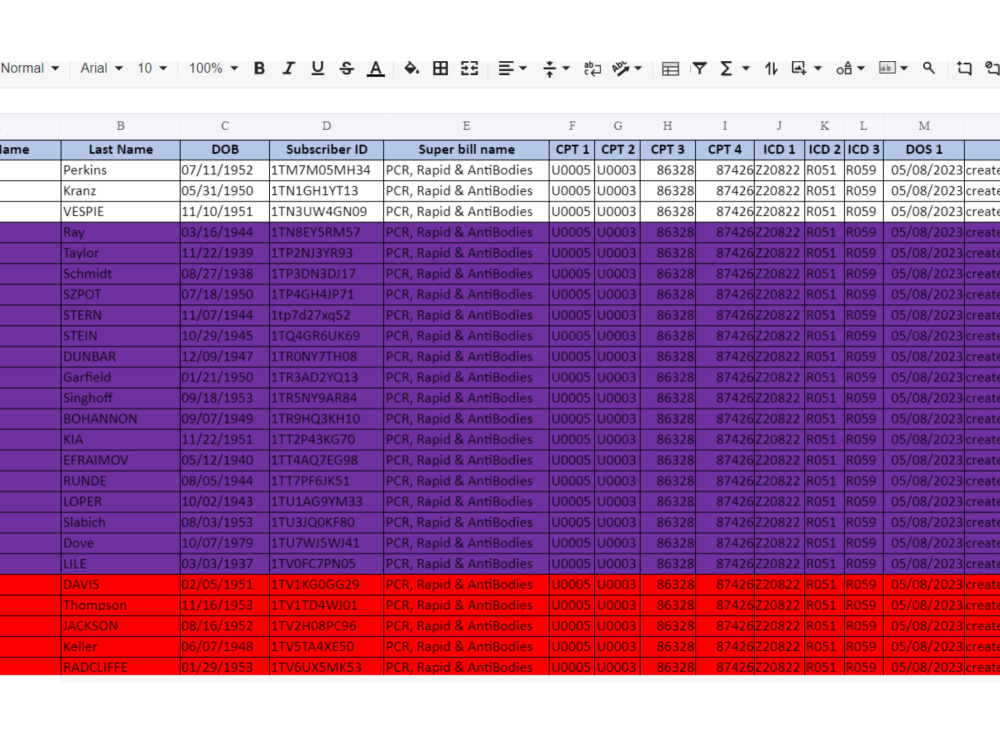Toggle strikethrough formatting
Viewport: 1000px width, 750px height.
(x=346, y=68)
